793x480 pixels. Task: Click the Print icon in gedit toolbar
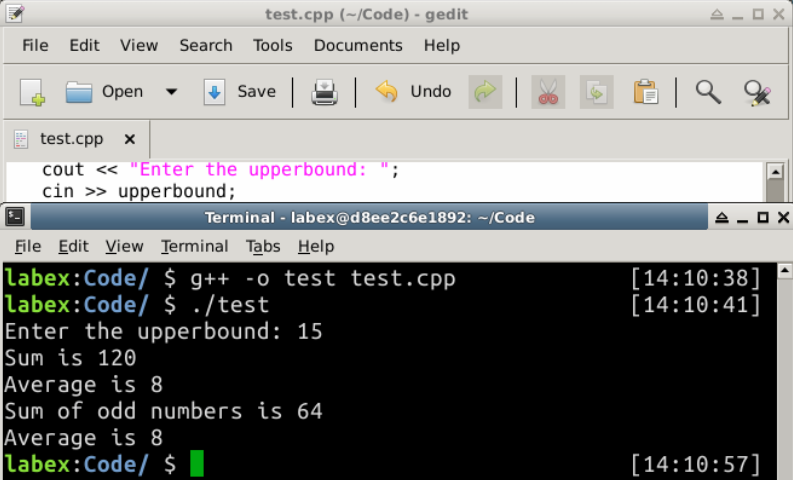(x=324, y=92)
